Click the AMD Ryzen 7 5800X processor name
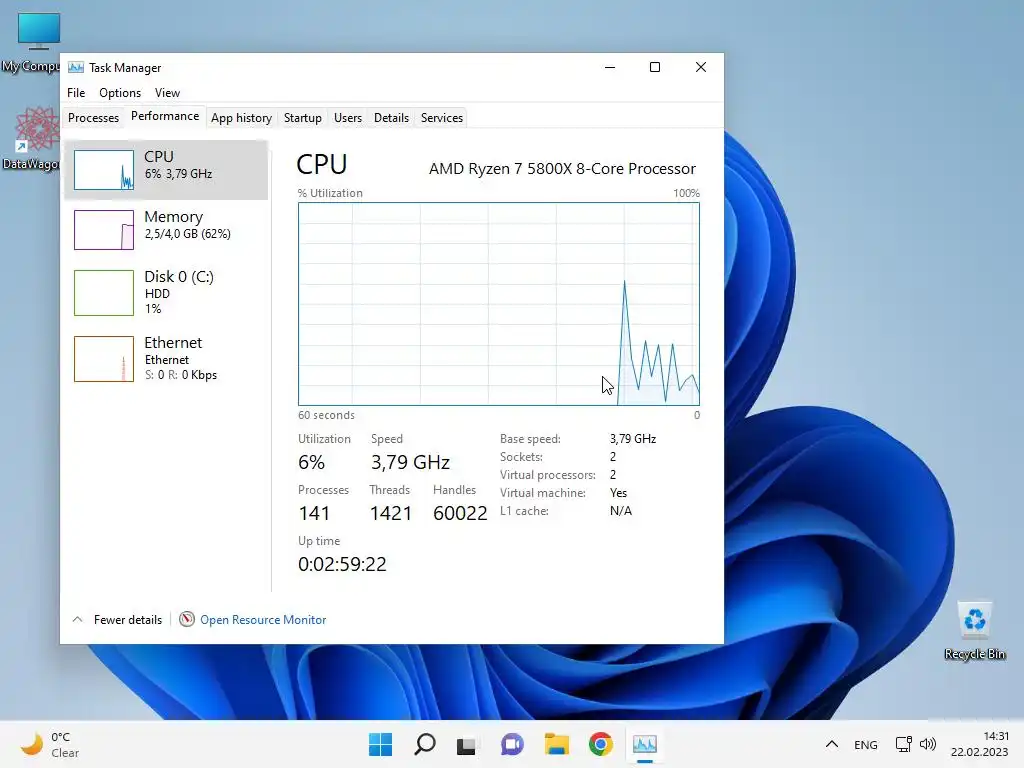 562,168
